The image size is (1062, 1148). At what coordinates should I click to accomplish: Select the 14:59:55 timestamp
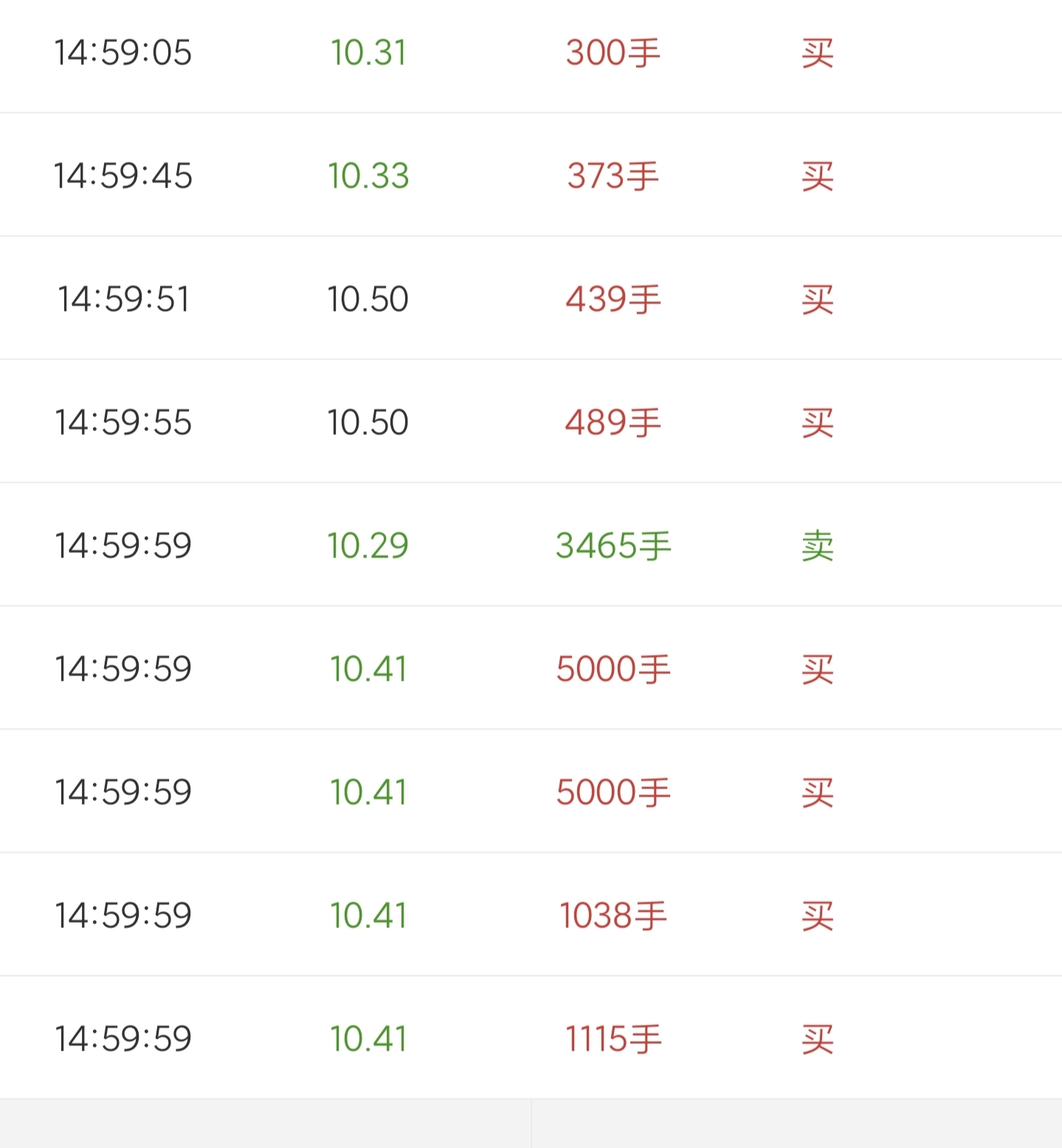(x=123, y=423)
